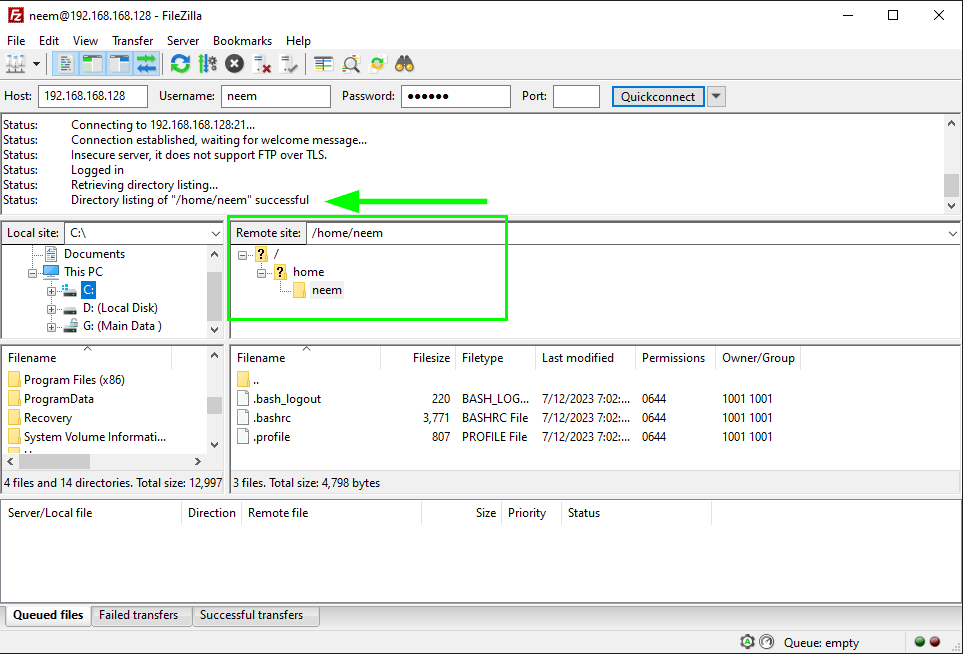This screenshot has height=654, width=963.
Task: Click the message log scroll down arrow
Action: [951, 206]
